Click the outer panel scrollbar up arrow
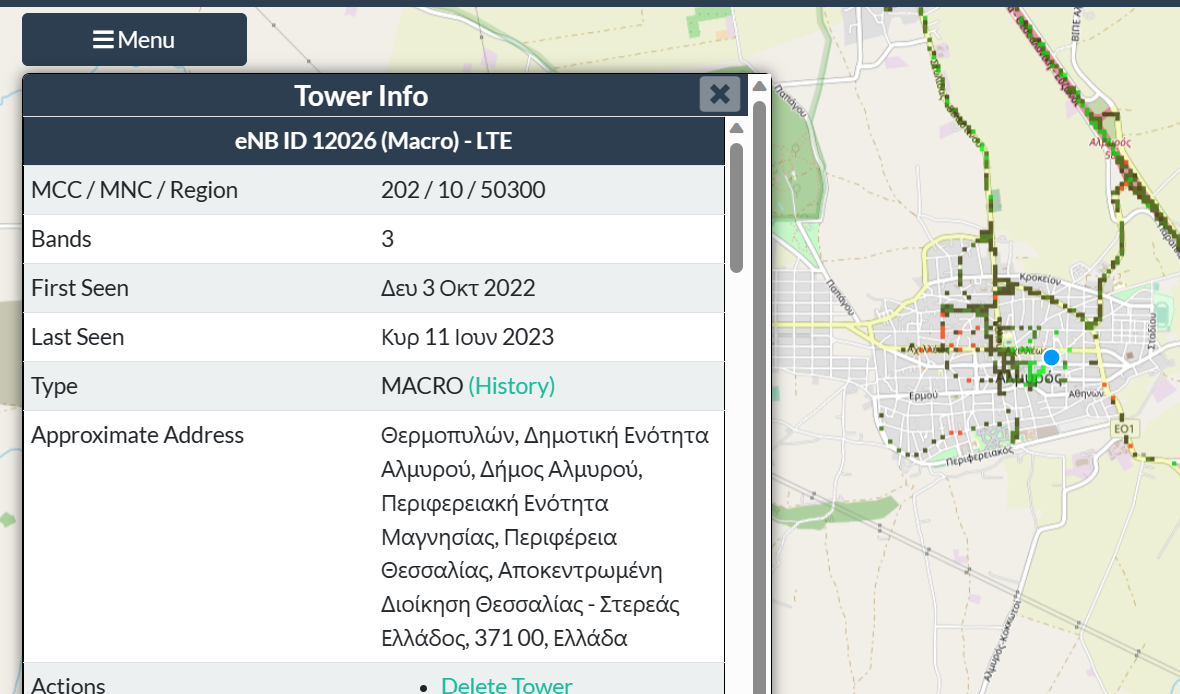1180x694 pixels. (x=759, y=87)
